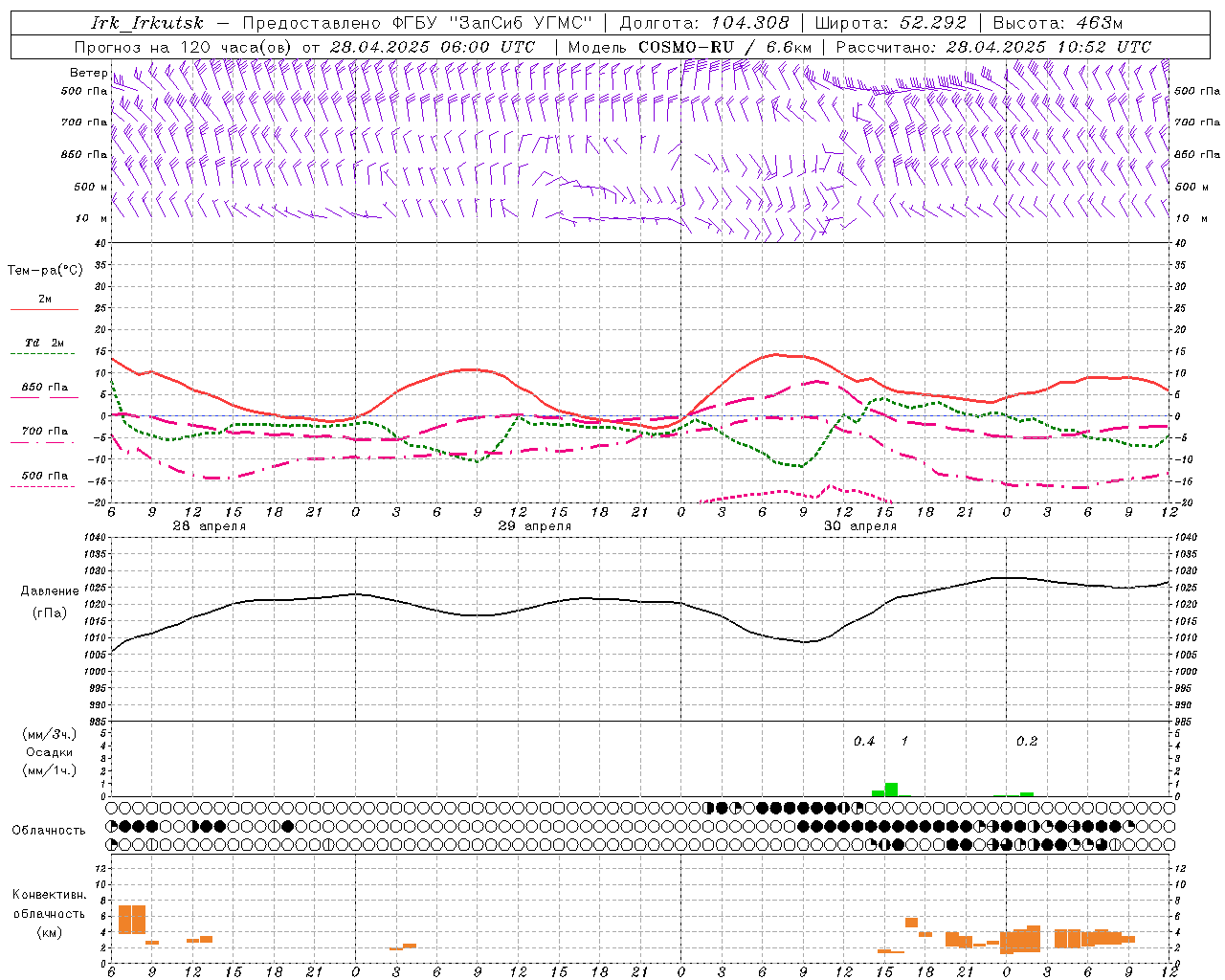Click the forecast line "Прогноз на 120 часа(ов)"
The height and width of the screenshot is (980, 1225).
(x=185, y=47)
